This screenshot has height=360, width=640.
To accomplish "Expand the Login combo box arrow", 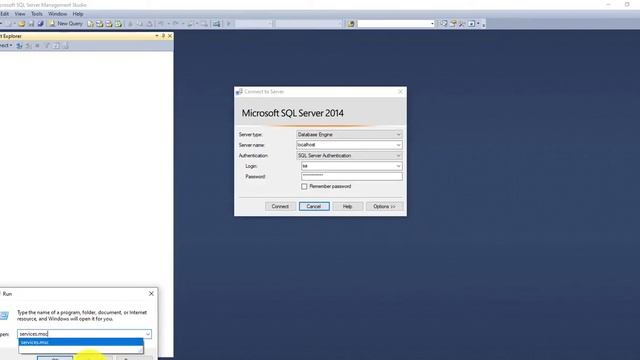I will [398, 166].
